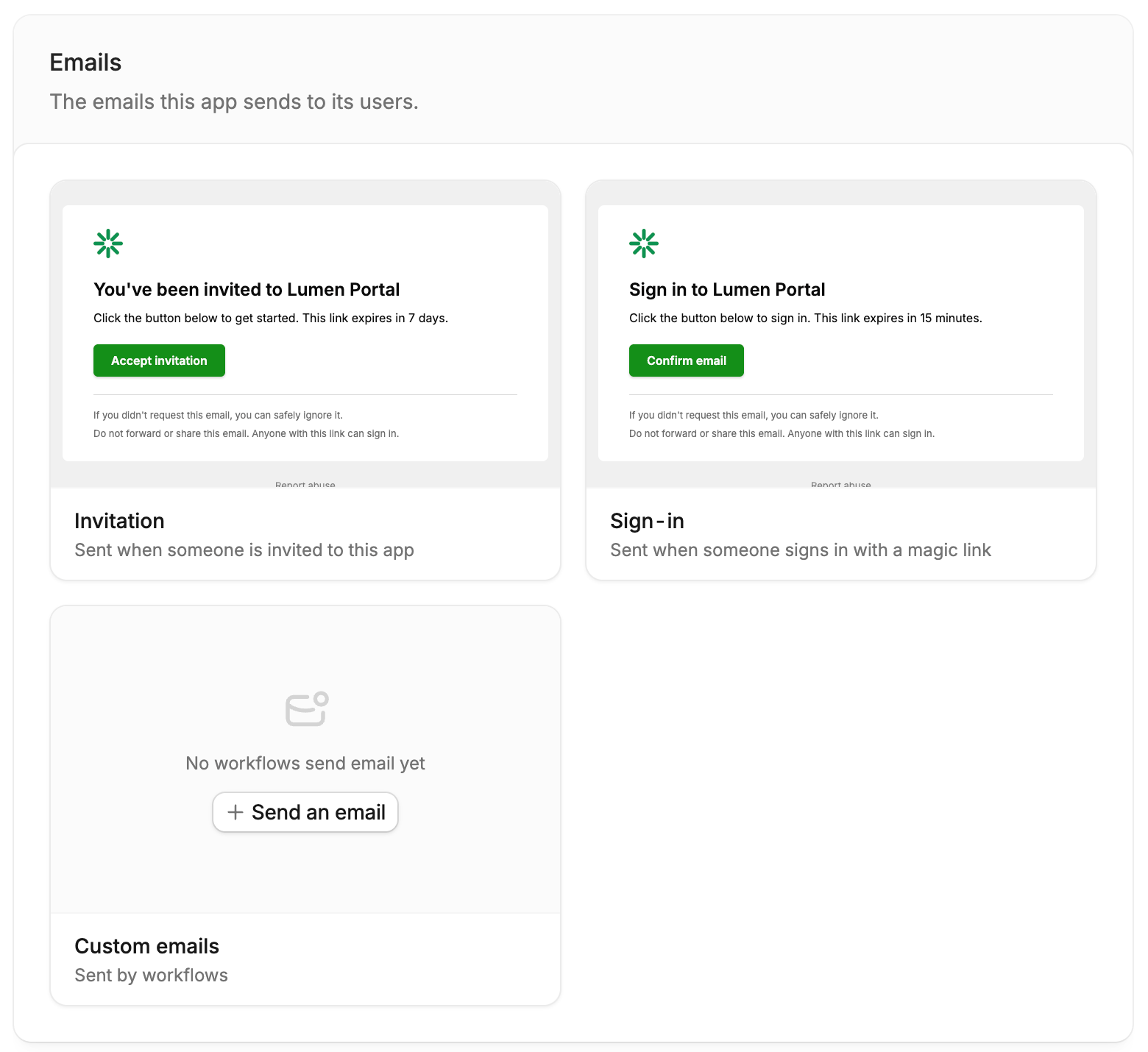This screenshot has height=1052, width=1148.
Task: Click 'This link expires in 7 days' line
Action: click(x=271, y=319)
